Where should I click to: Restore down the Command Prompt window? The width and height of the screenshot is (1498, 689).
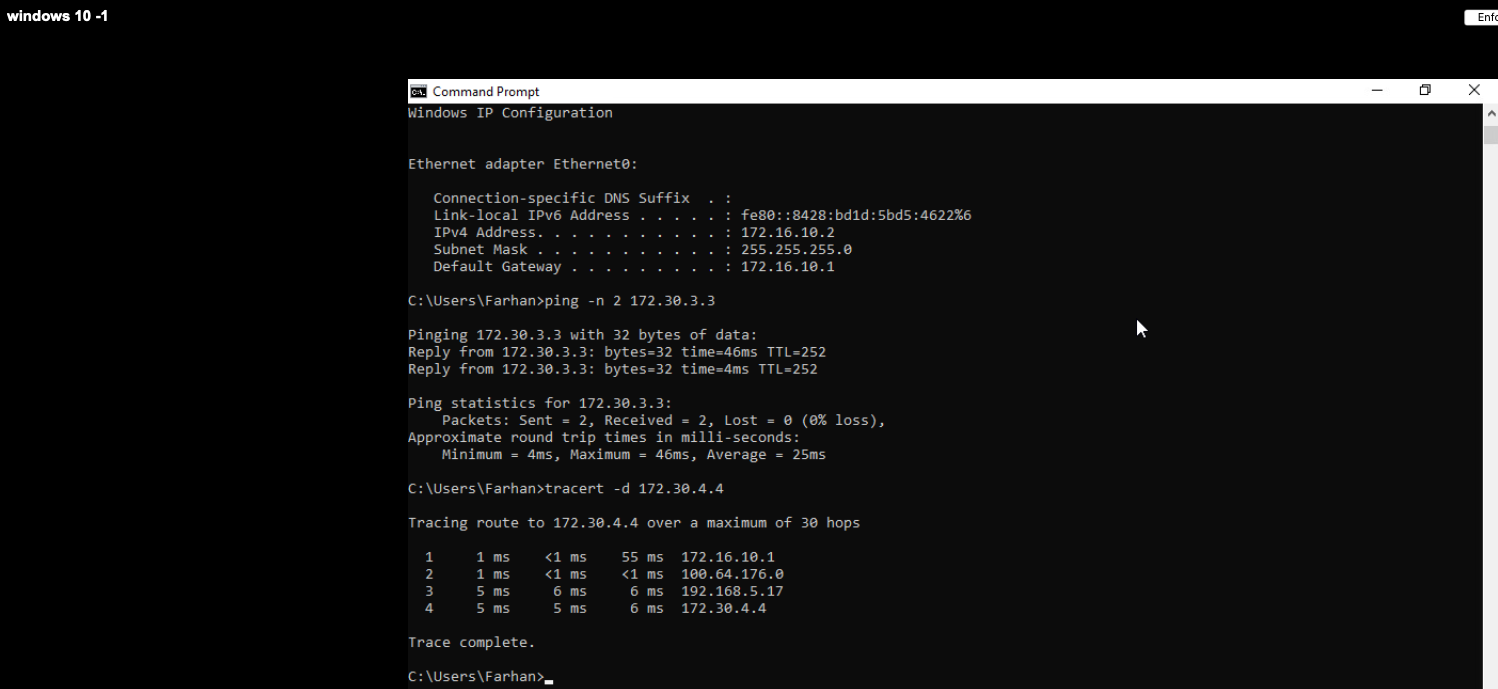pyautogui.click(x=1425, y=91)
